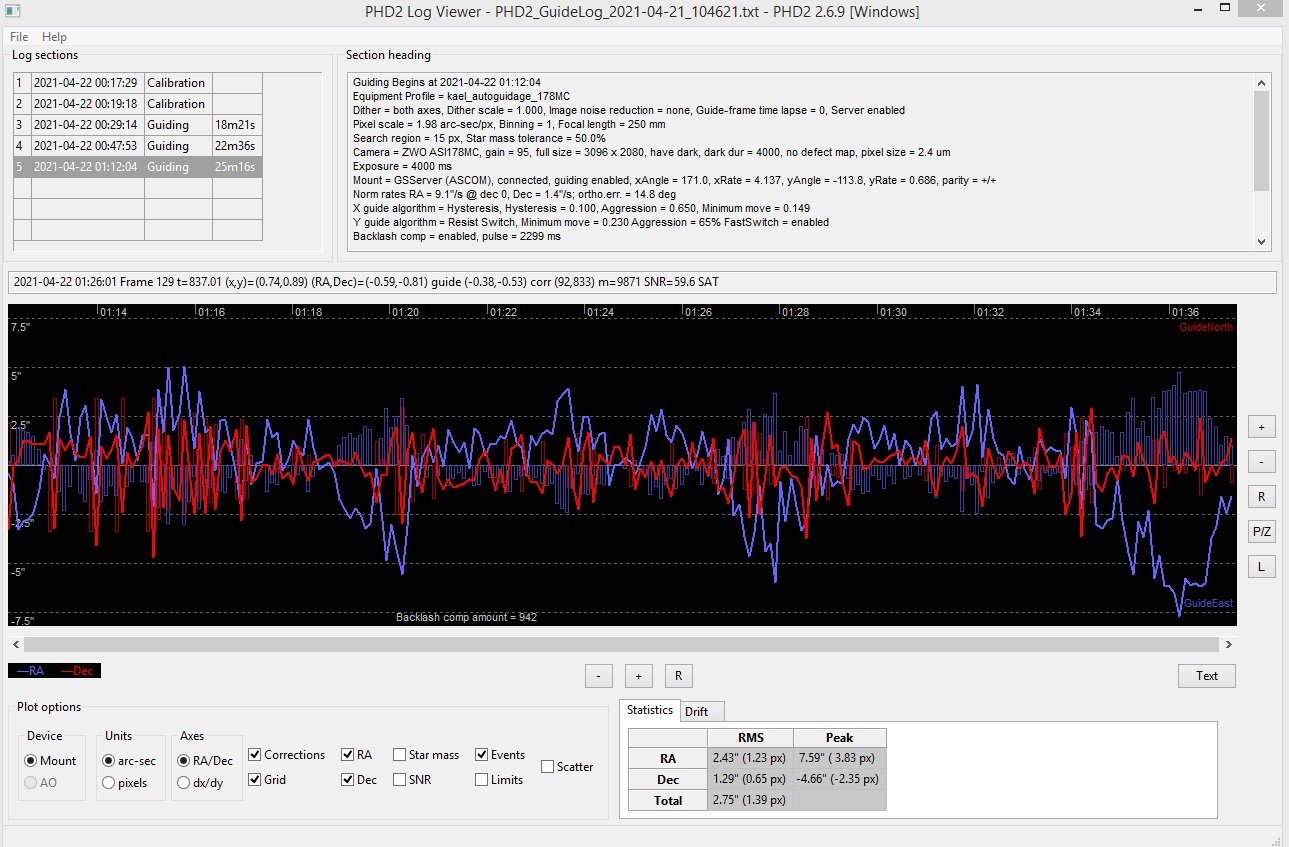Click the Text button
Screen dimensions: 1289x847
click(x=1207, y=675)
